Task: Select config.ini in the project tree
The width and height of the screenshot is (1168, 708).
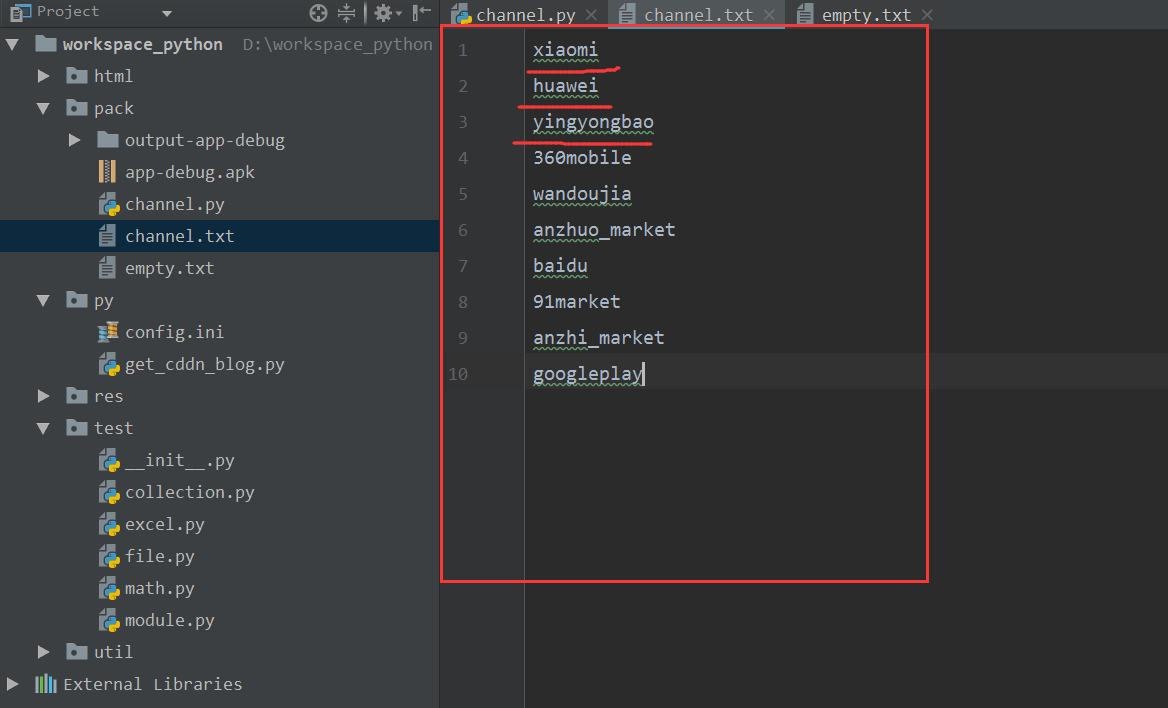Action: click(x=174, y=332)
